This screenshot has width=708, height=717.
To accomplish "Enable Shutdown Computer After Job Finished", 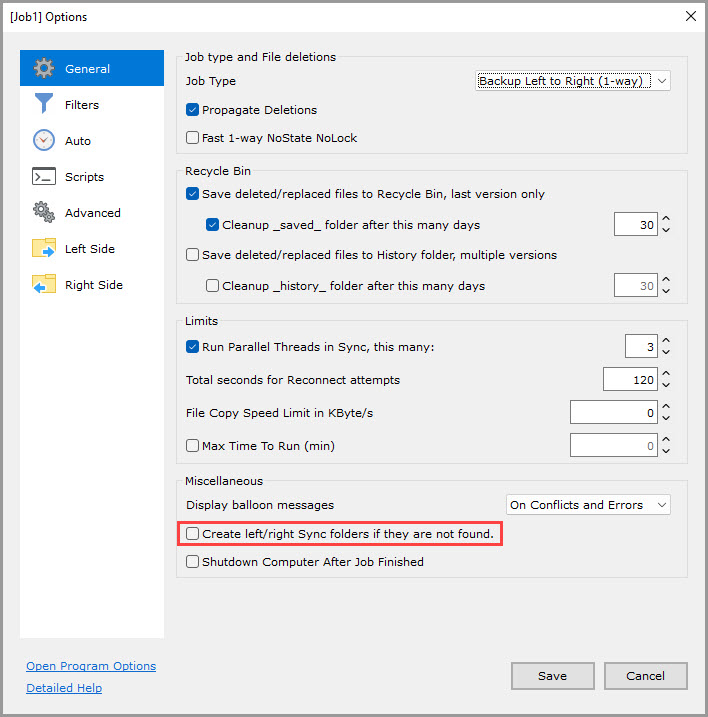I will coord(193,562).
